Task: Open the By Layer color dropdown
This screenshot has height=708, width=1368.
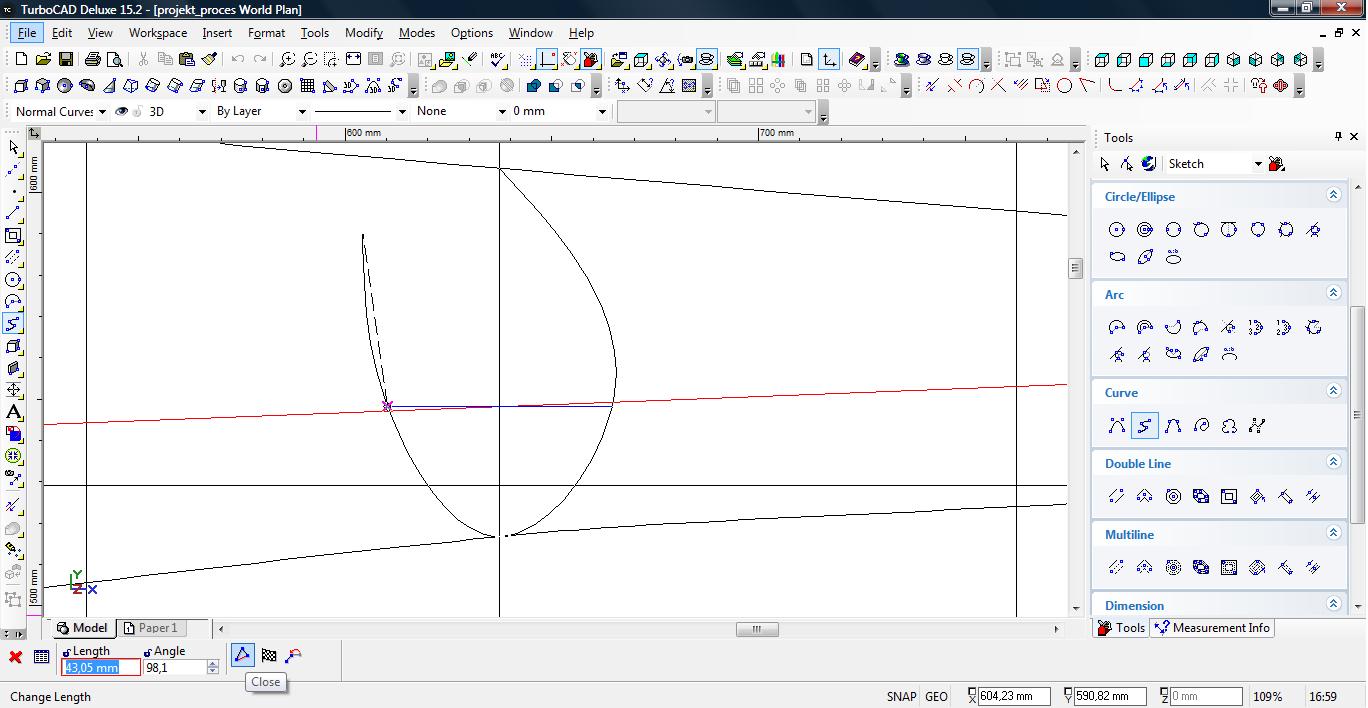Action: (x=302, y=112)
